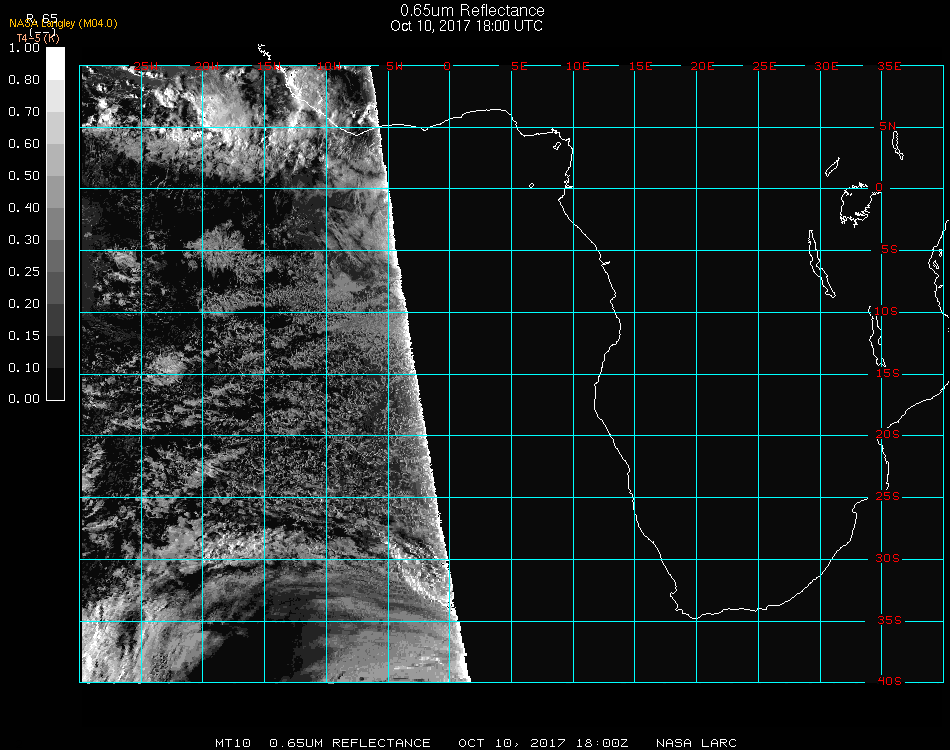The height and width of the screenshot is (750, 950).
Task: Pick the black colorbar segment beside 0.00
Action: pyautogui.click(x=55, y=383)
